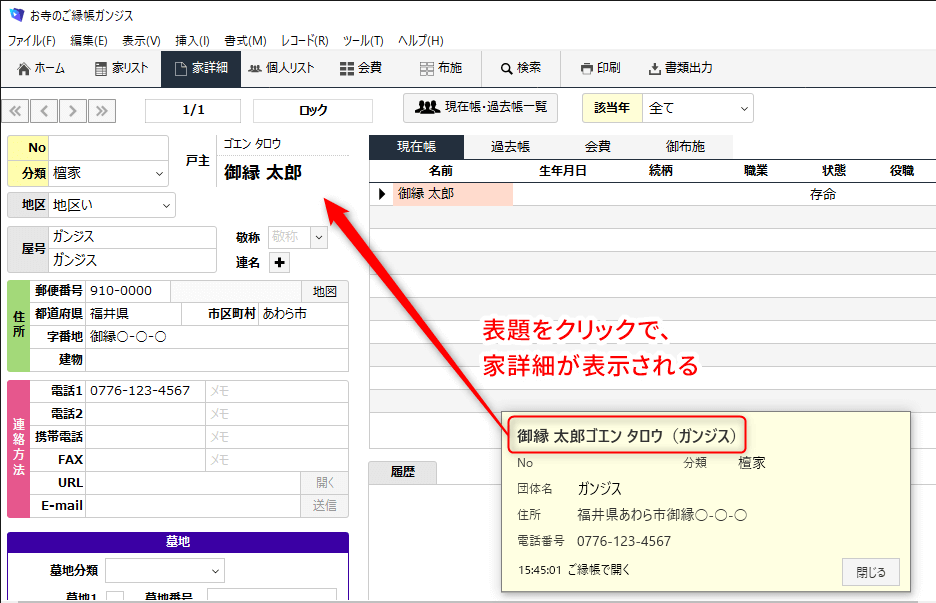Toggle the ロック lock button

tap(313, 110)
